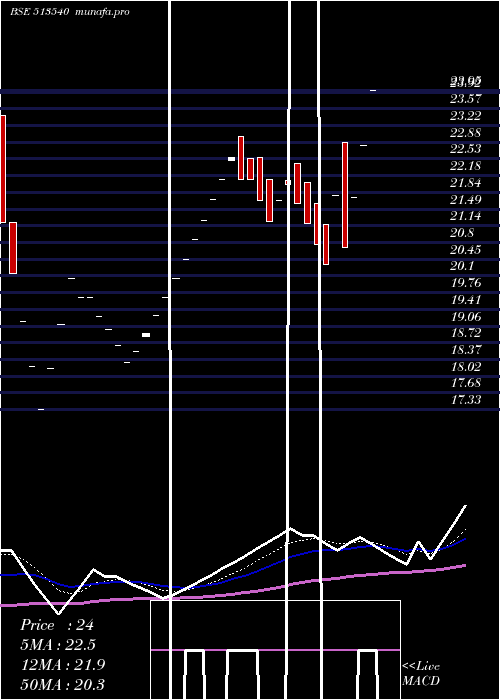Click the 18.02 price axis label
This screenshot has height=700, width=500.
click(x=465, y=367)
